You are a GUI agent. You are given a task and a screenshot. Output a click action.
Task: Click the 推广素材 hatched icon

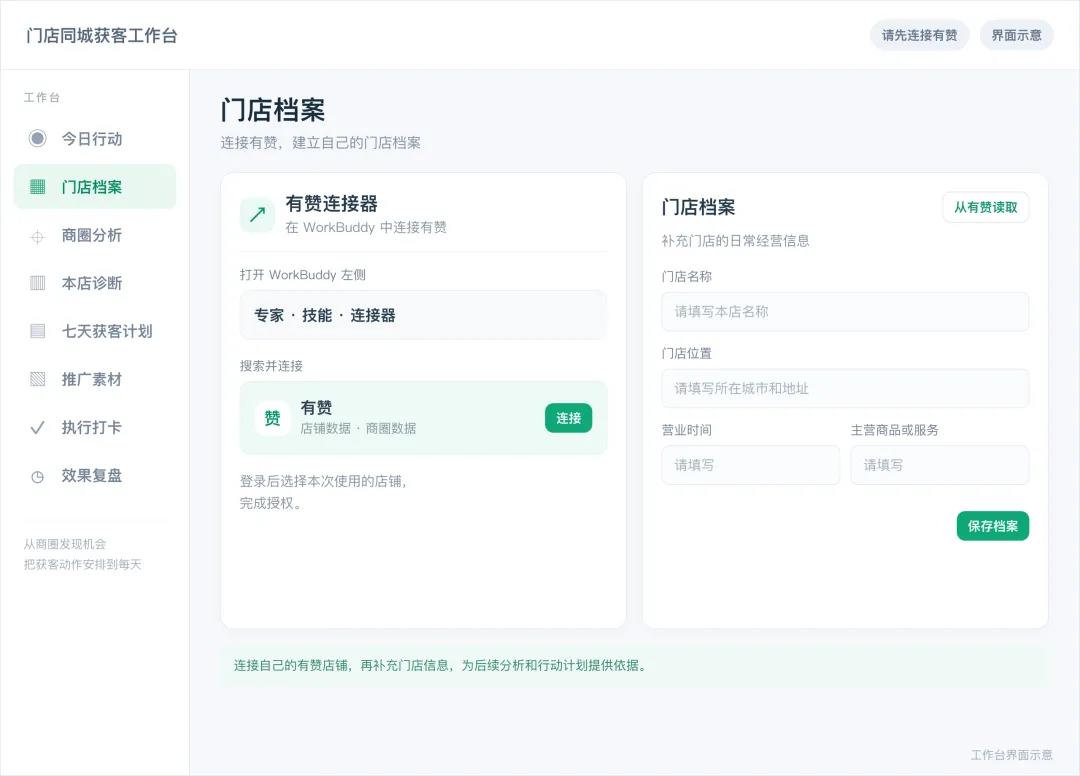coord(38,379)
